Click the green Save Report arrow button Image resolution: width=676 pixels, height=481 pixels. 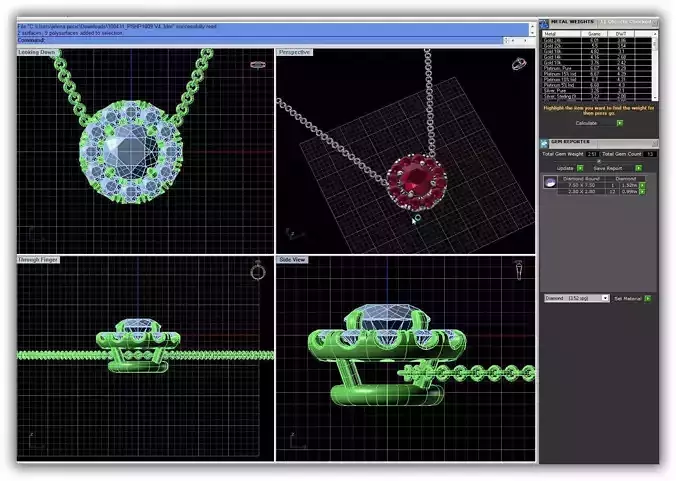point(638,168)
